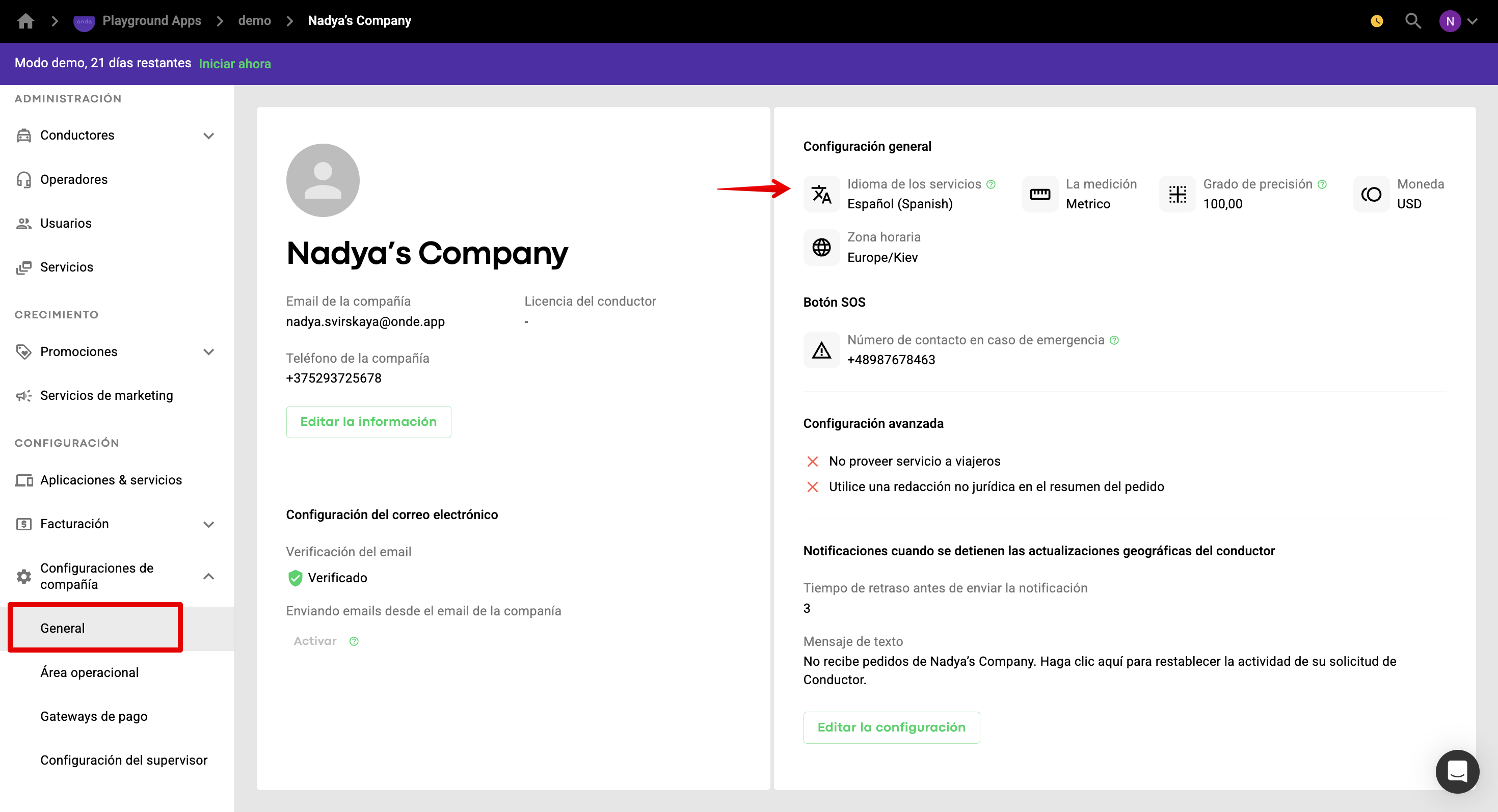Collapse Configuraciones de compañía submenu

pyautogui.click(x=208, y=576)
